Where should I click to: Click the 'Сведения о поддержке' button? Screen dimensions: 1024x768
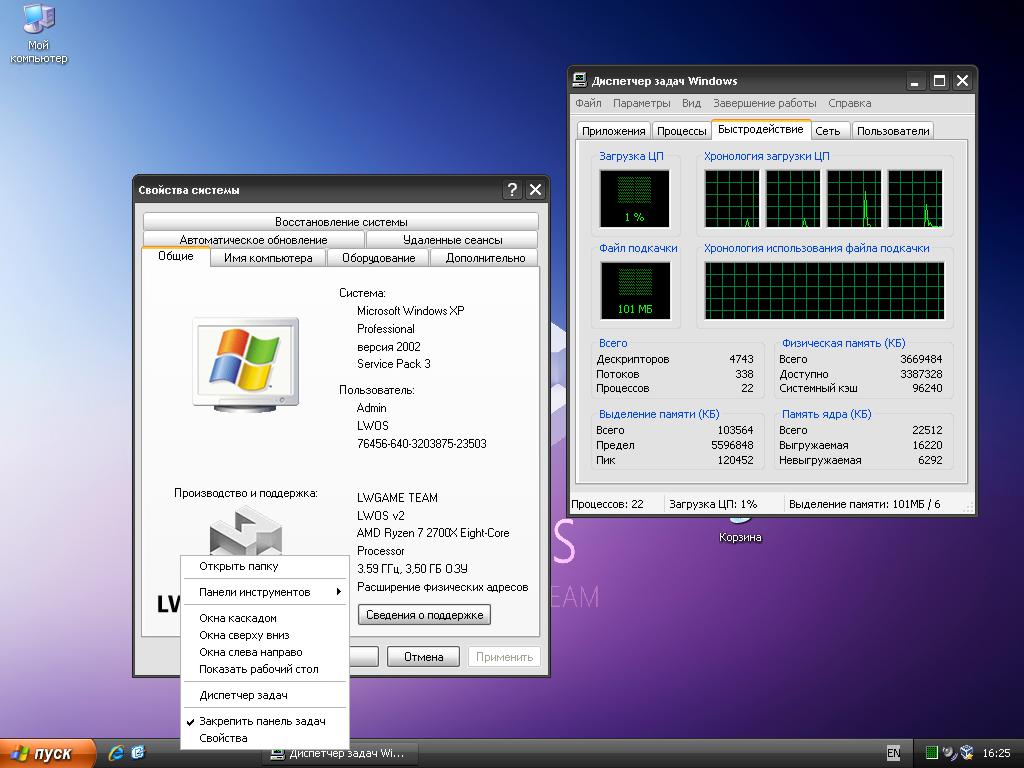pyautogui.click(x=424, y=615)
